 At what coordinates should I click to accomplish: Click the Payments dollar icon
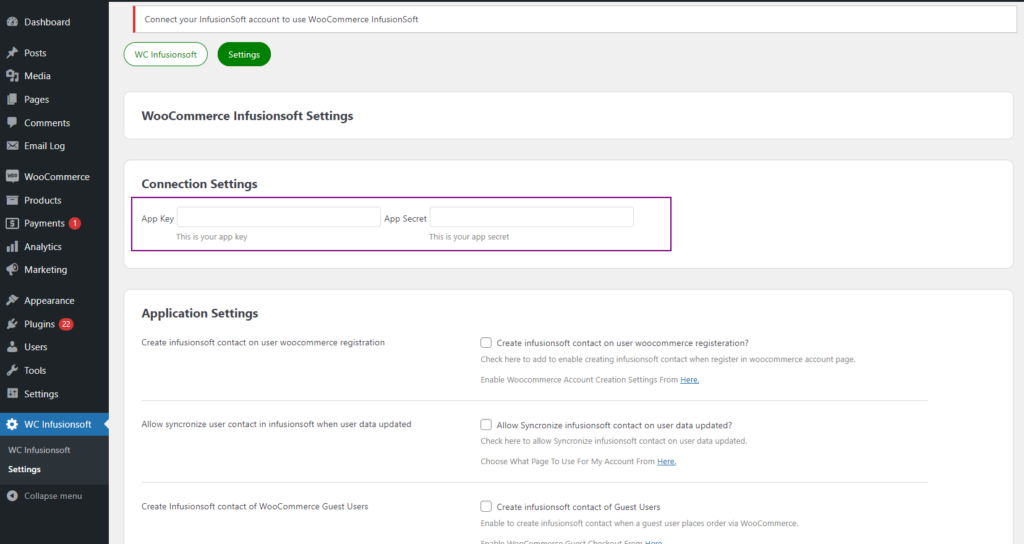12,223
